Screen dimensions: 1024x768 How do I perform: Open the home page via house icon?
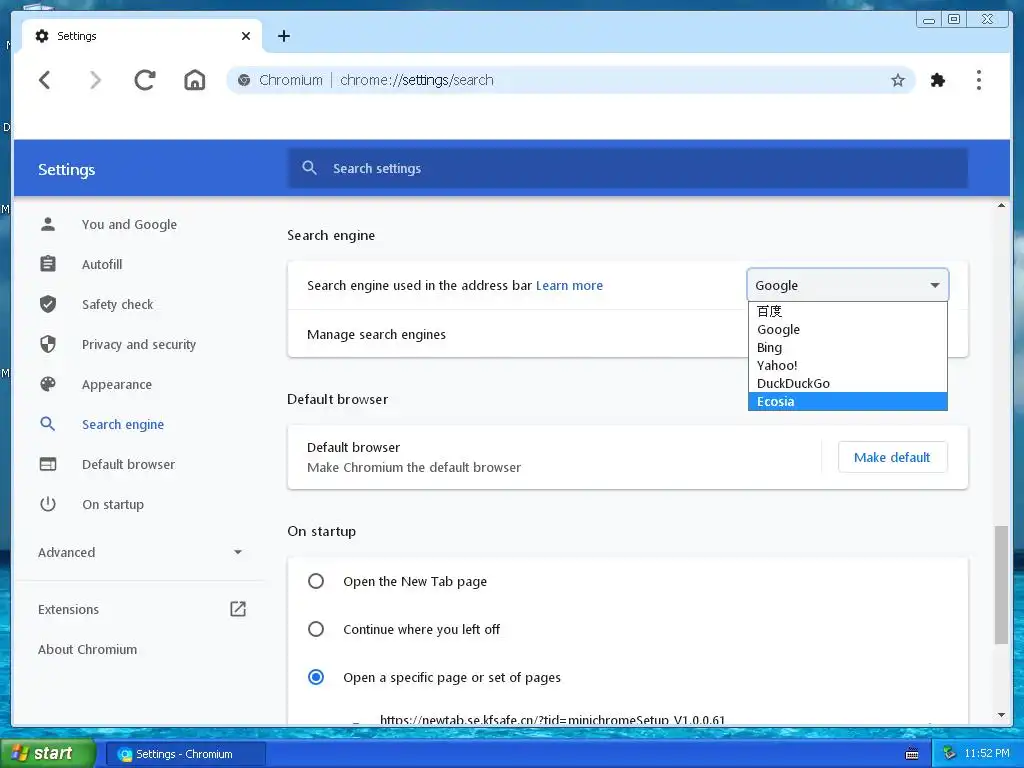click(x=195, y=80)
